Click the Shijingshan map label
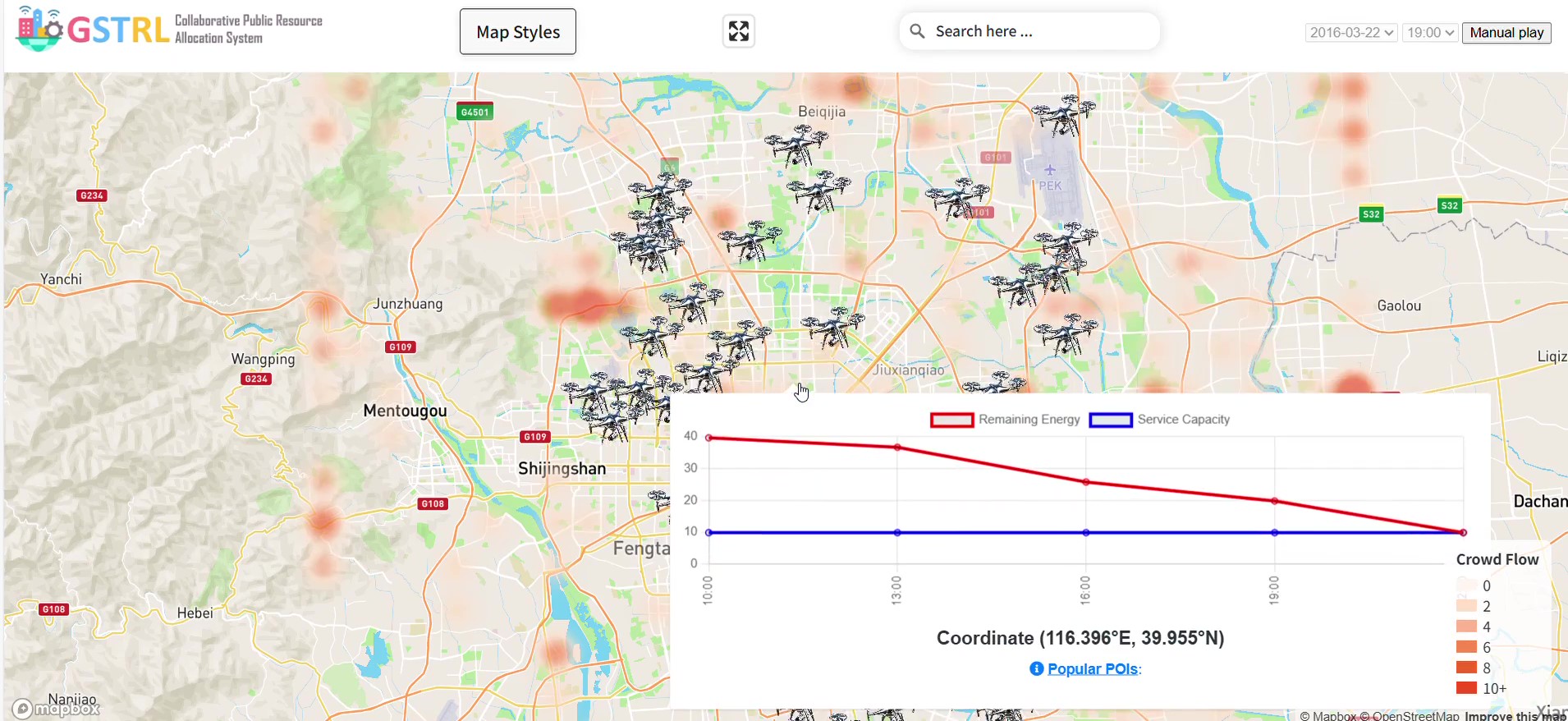The image size is (1568, 721). 562,469
